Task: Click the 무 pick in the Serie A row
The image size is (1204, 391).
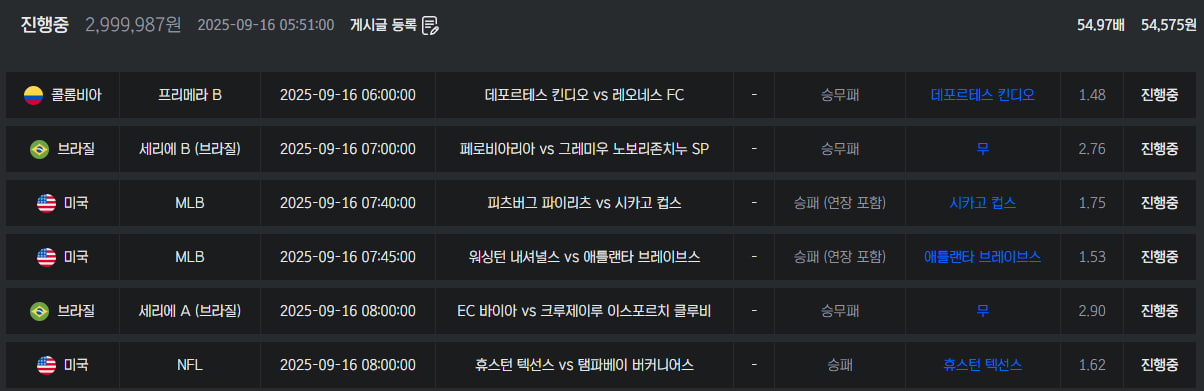Action: [x=982, y=311]
